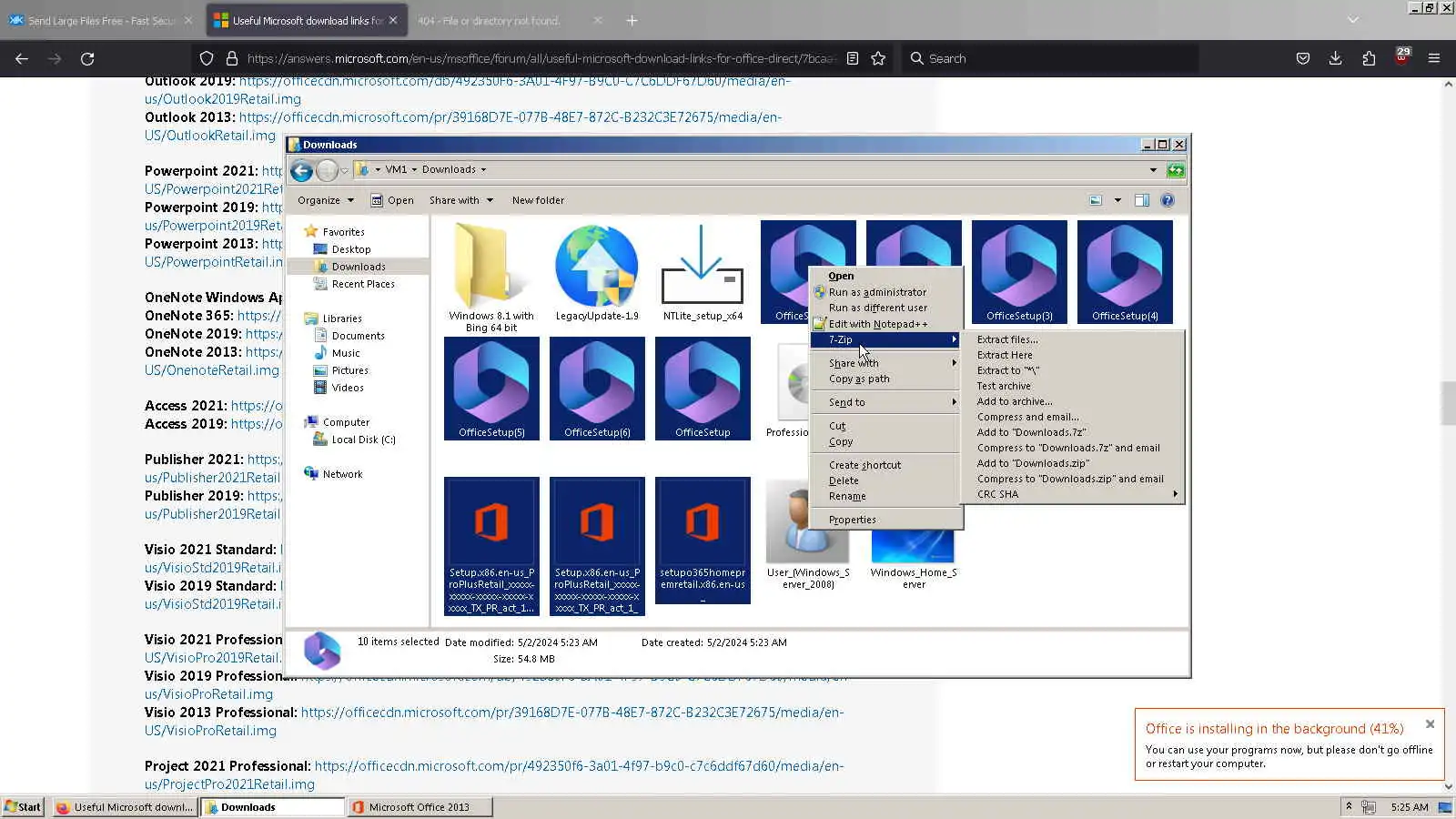Open Microsoft Office 2013 taskbar button
Screen dimensions: 1456x819
pos(420,807)
